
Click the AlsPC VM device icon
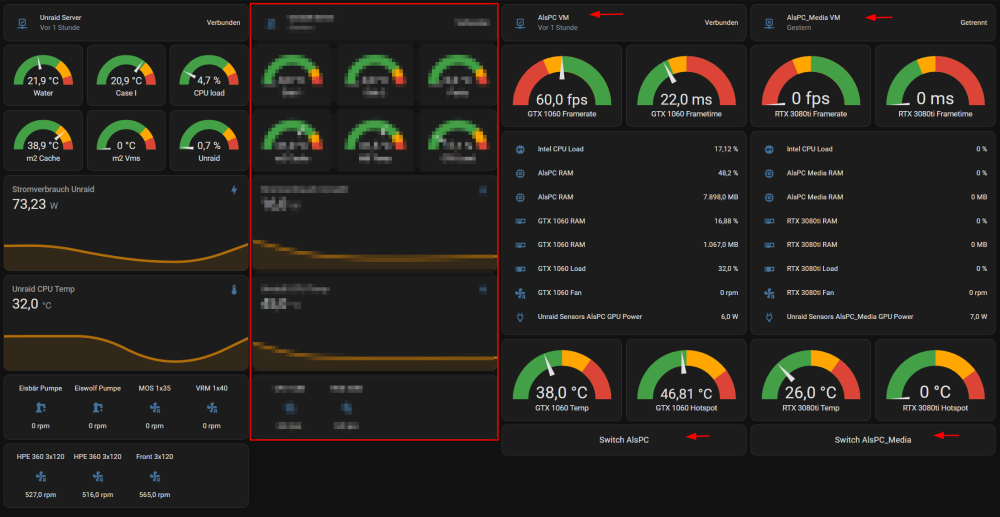[520, 23]
